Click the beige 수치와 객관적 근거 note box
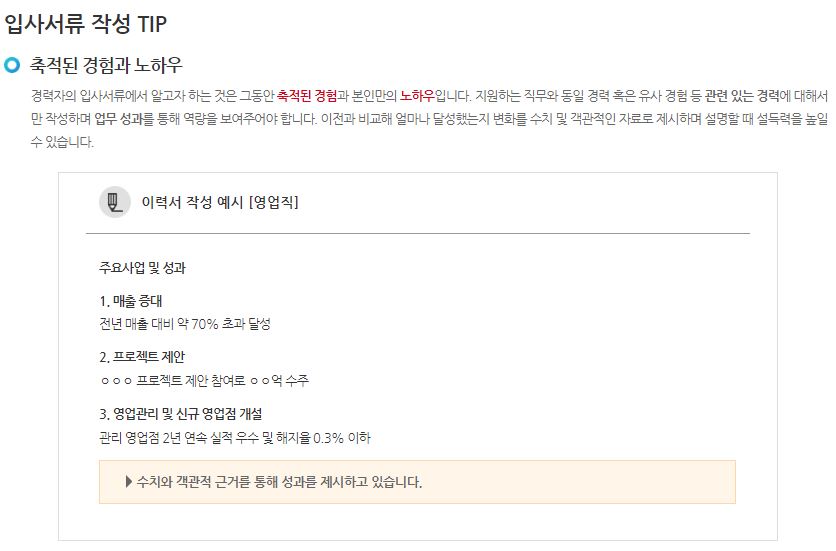Viewport: 836px width, 551px height. 417,482
